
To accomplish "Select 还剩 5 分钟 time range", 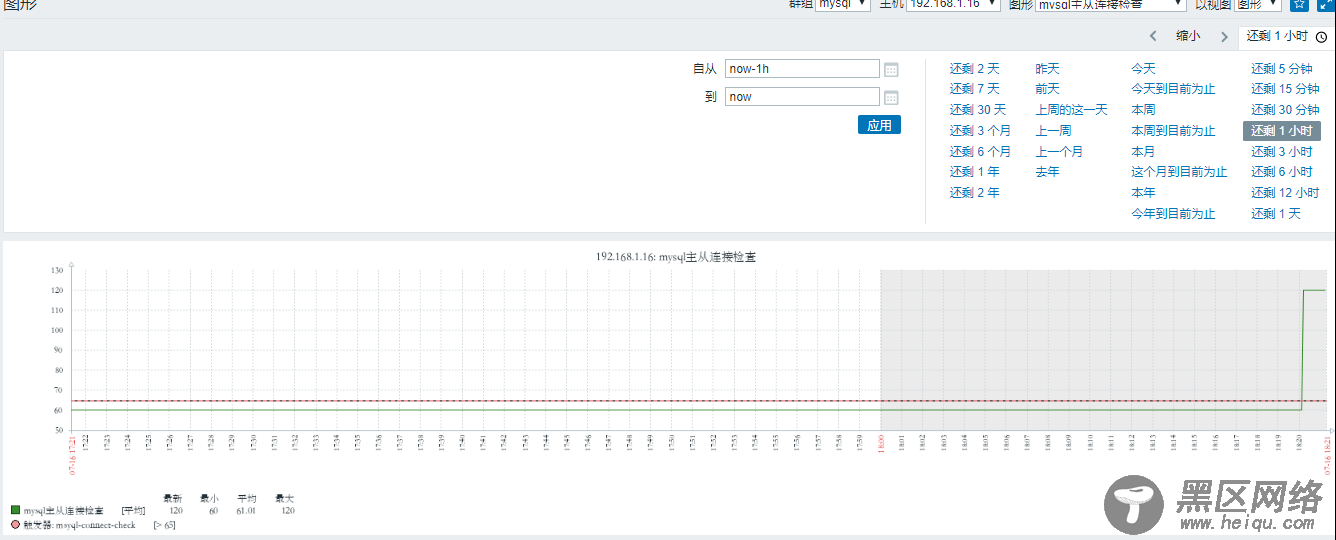I will pos(1281,69).
